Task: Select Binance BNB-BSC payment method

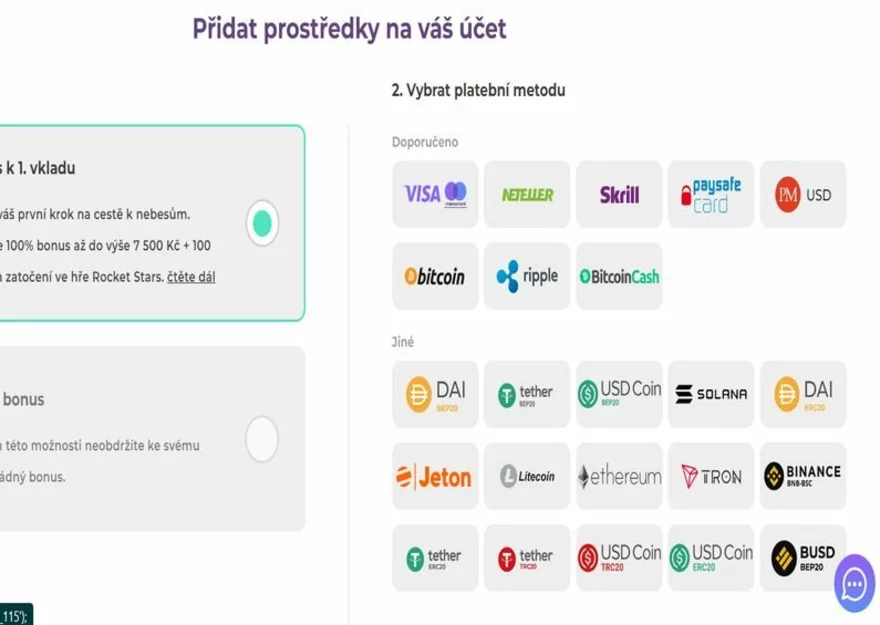Action: tap(803, 476)
